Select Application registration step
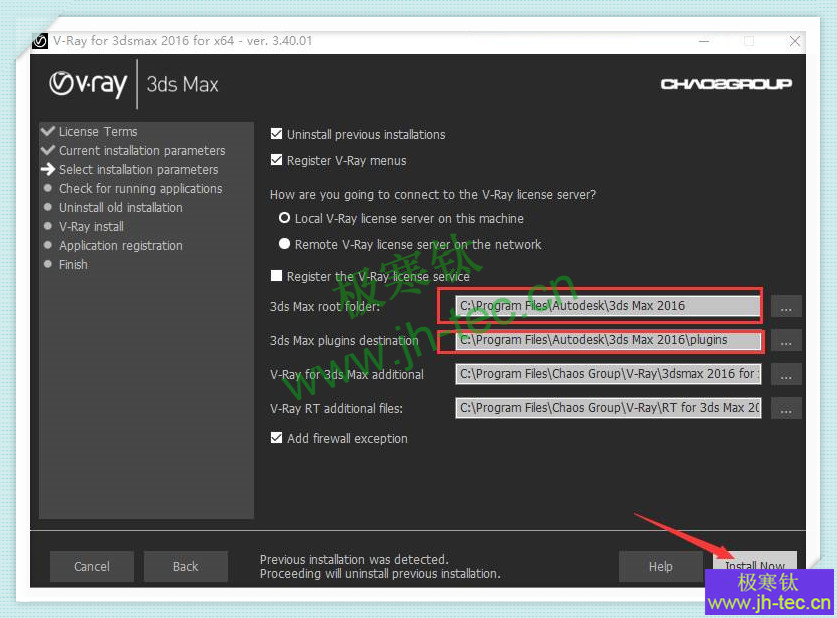The width and height of the screenshot is (837, 618). click(x=121, y=245)
